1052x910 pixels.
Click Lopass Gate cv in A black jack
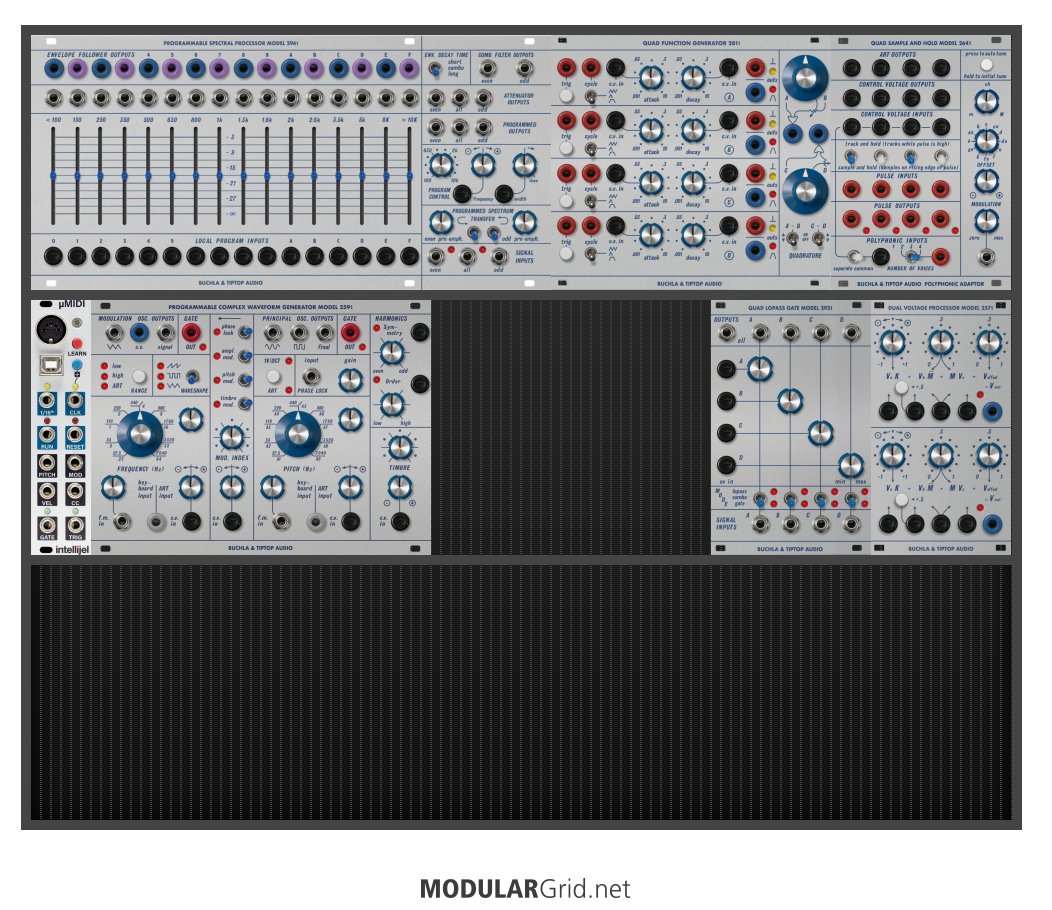click(726, 368)
